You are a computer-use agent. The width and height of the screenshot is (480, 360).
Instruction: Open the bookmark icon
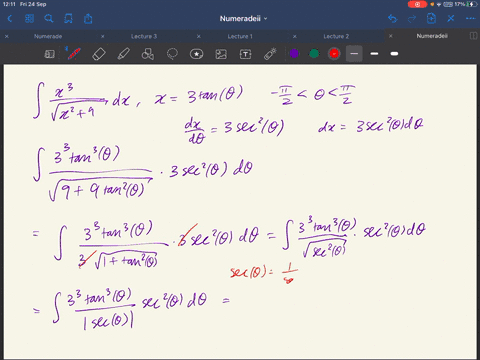point(68,19)
